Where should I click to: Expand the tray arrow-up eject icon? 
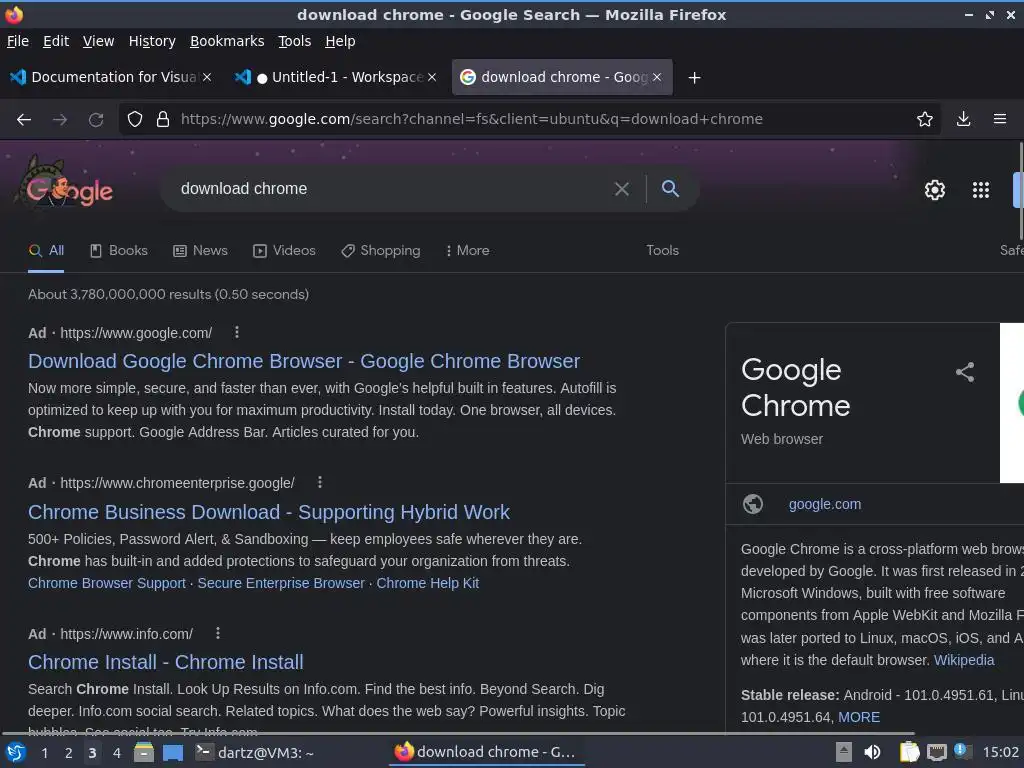tap(844, 752)
